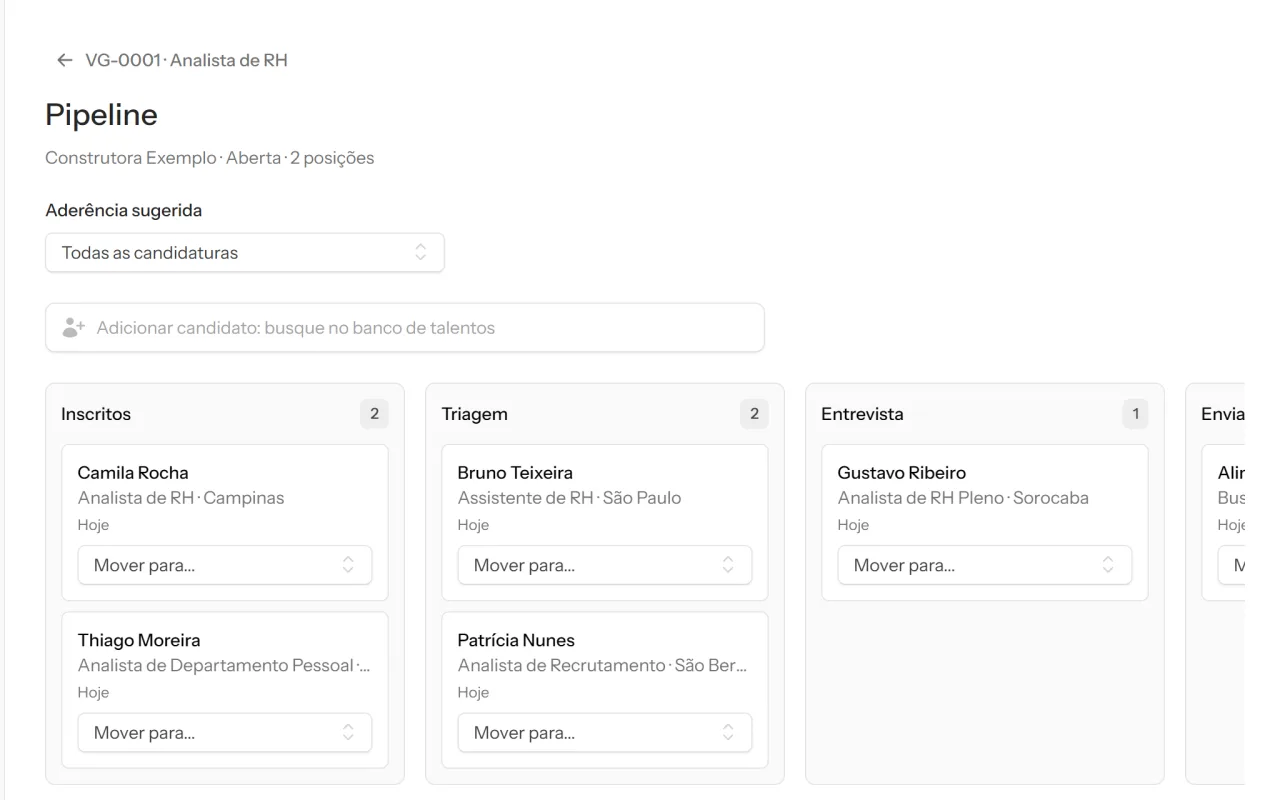This screenshot has height=800, width=1280.
Task: Focus the 'Adicionar candidato' talent search field
Action: pyautogui.click(x=405, y=328)
